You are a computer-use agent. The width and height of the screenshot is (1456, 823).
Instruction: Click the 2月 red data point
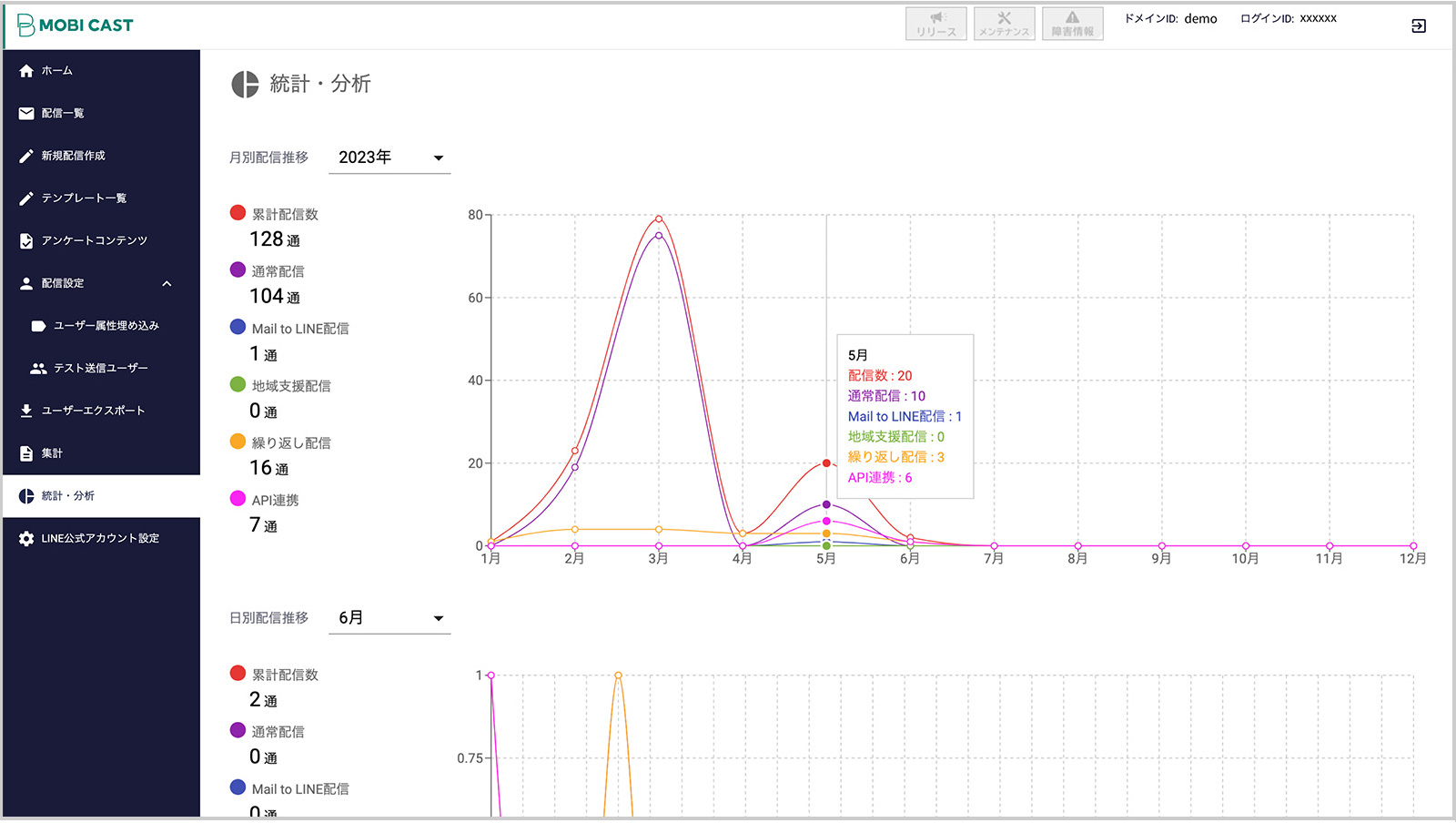point(575,451)
